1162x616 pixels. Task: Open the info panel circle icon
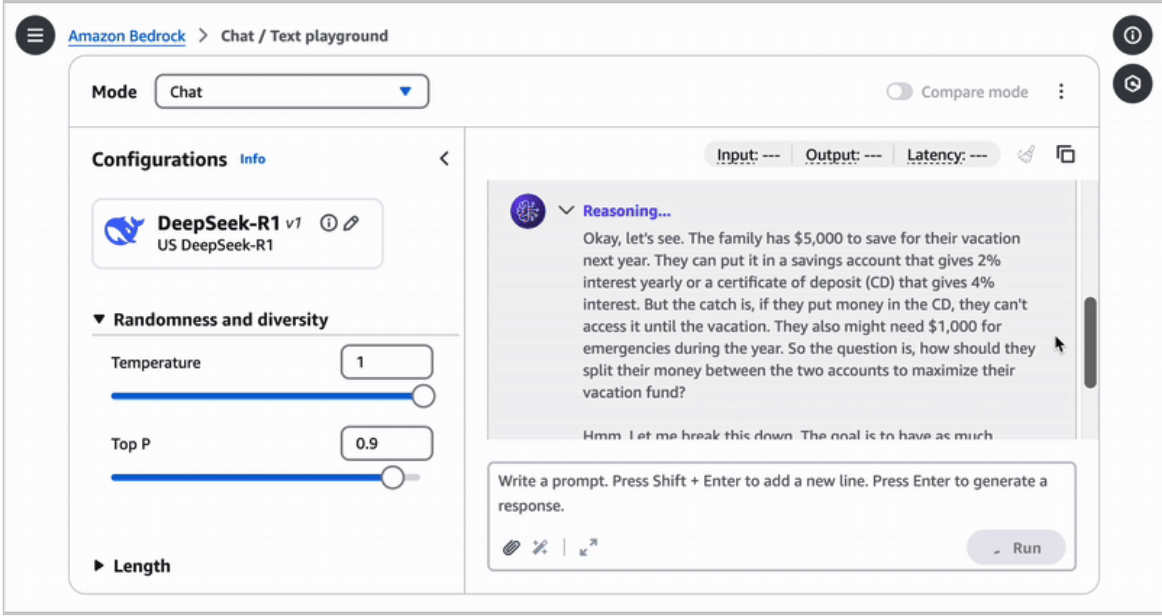point(1132,35)
